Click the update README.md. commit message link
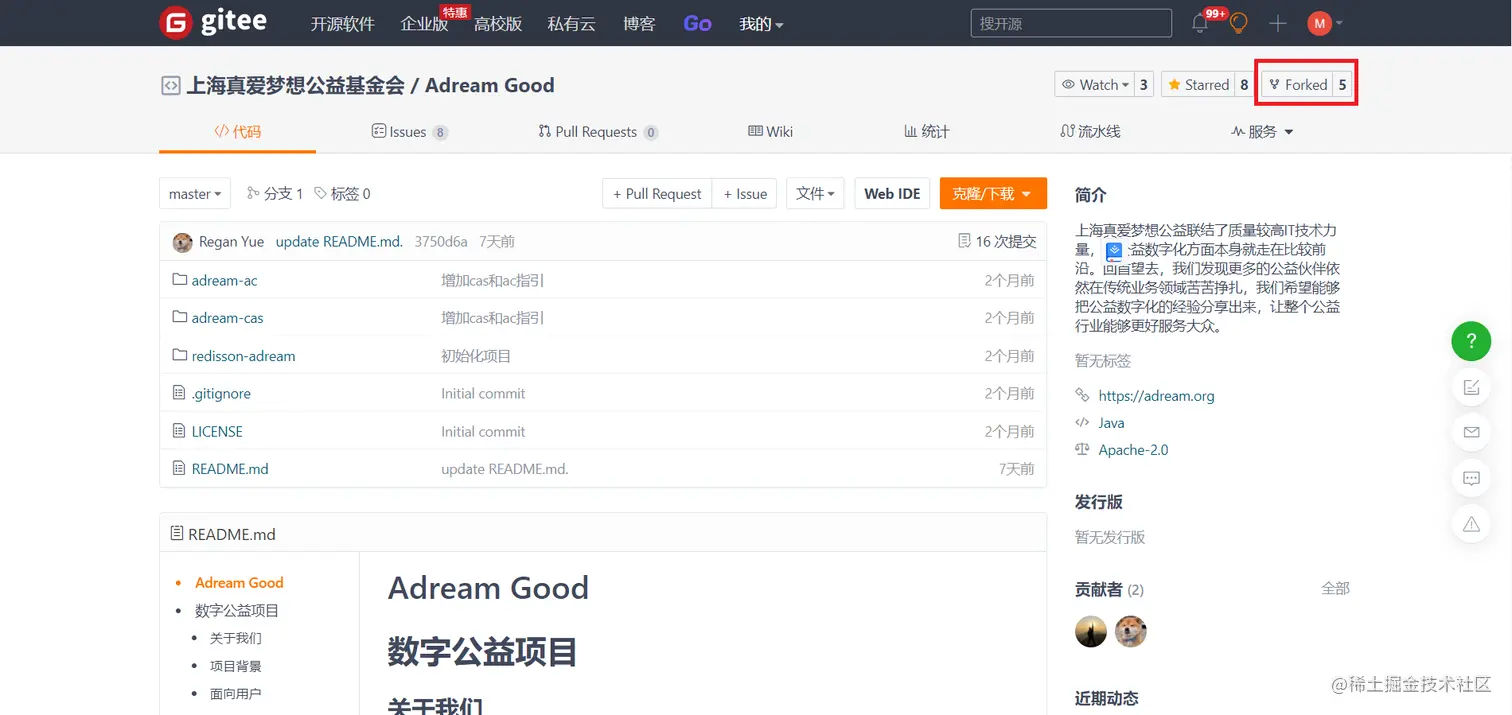 [339, 242]
